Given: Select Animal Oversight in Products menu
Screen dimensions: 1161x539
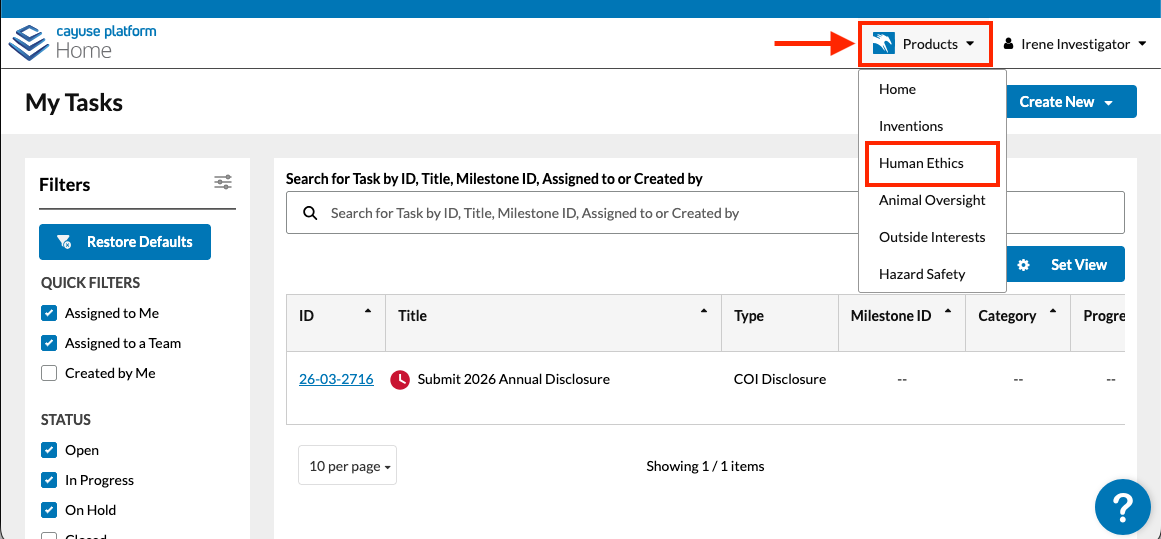Looking at the screenshot, I should pyautogui.click(x=931, y=200).
